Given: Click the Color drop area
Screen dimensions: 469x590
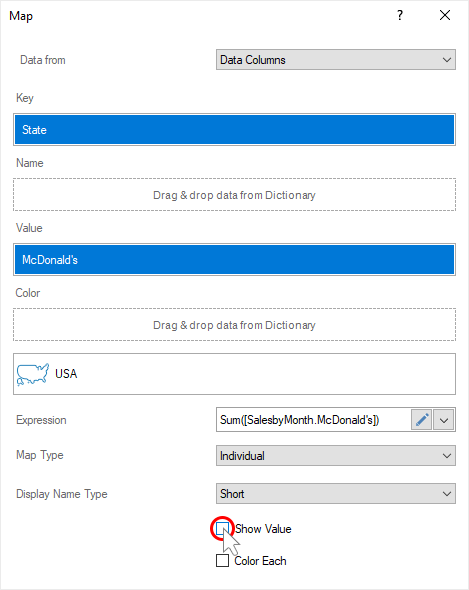Looking at the screenshot, I should (x=234, y=325).
